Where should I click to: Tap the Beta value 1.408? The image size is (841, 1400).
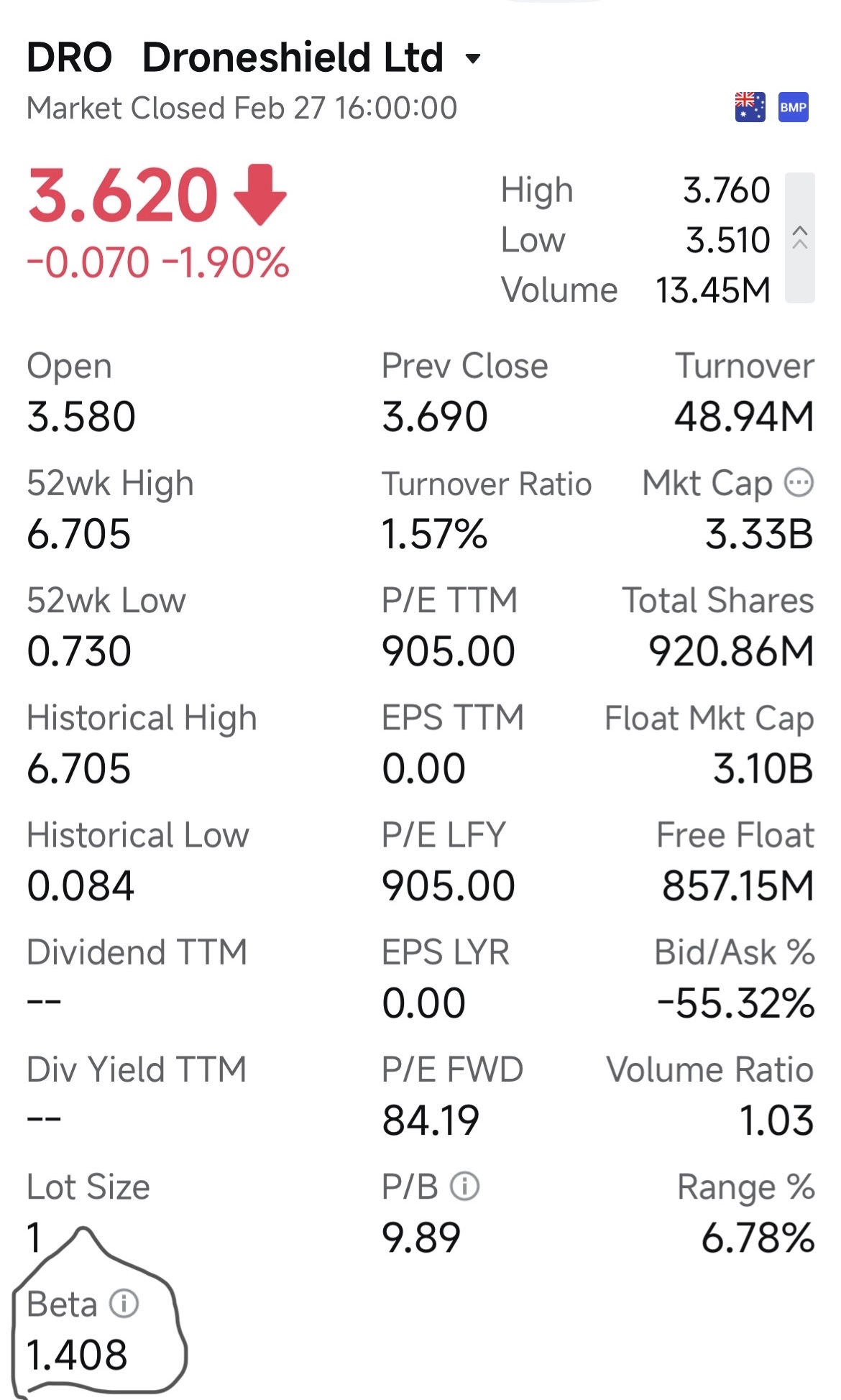77,1355
